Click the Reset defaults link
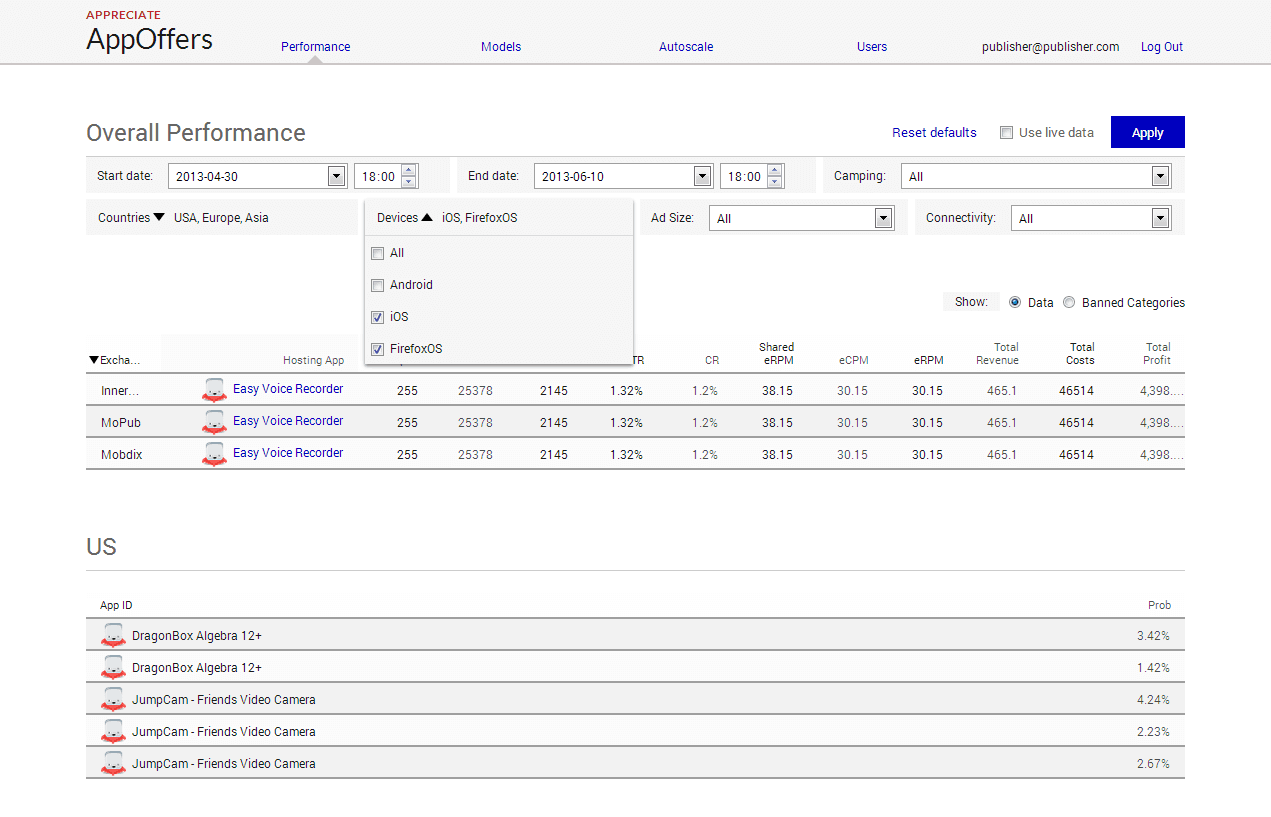 [934, 133]
